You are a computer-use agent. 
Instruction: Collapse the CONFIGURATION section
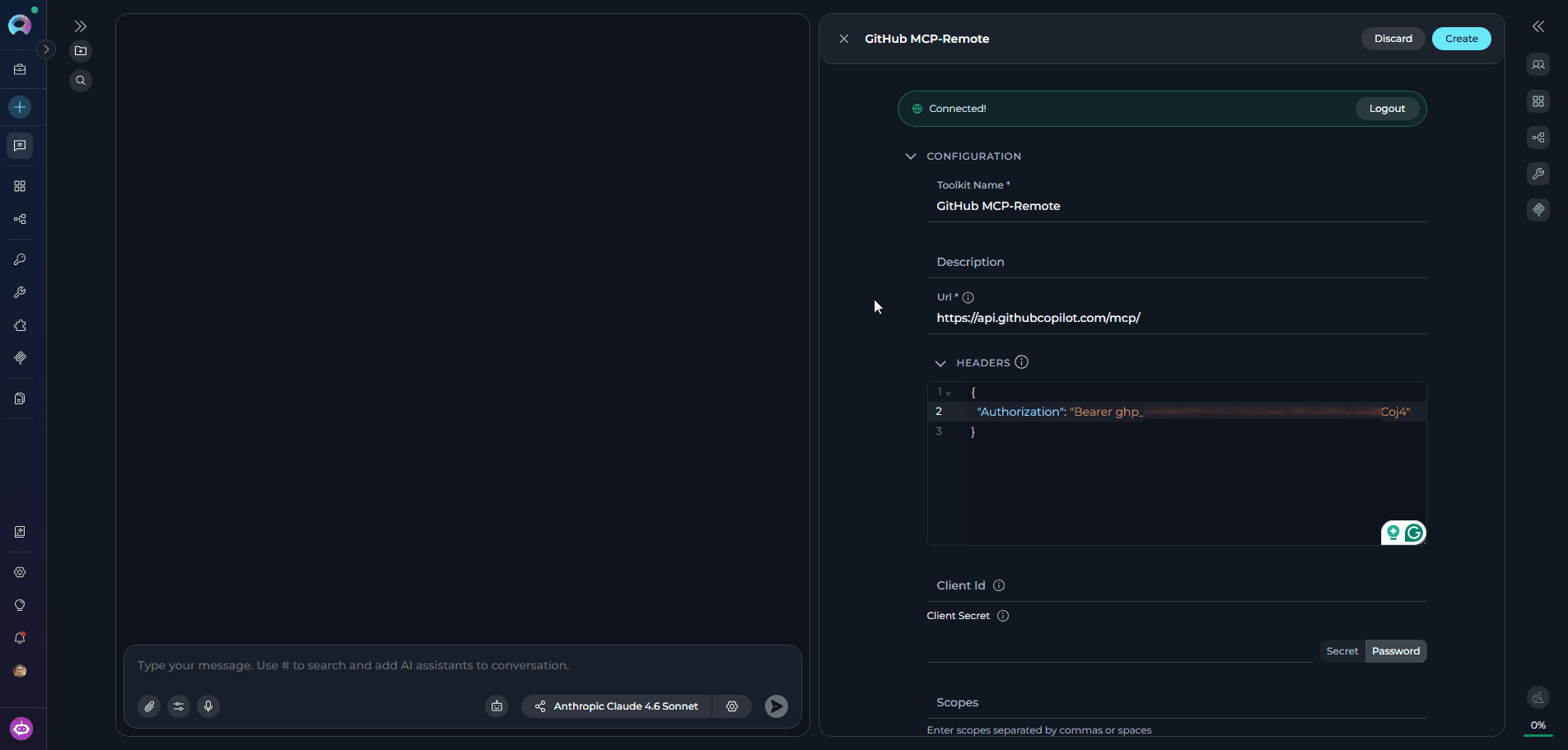point(911,156)
